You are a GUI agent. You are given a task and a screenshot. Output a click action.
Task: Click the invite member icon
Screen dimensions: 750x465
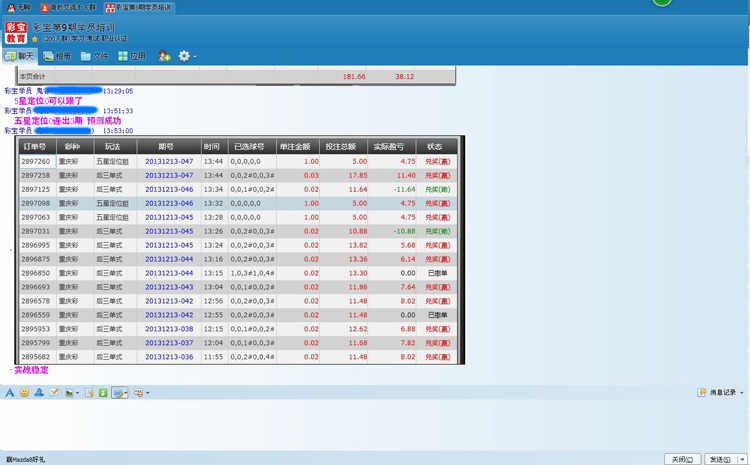click(x=164, y=56)
